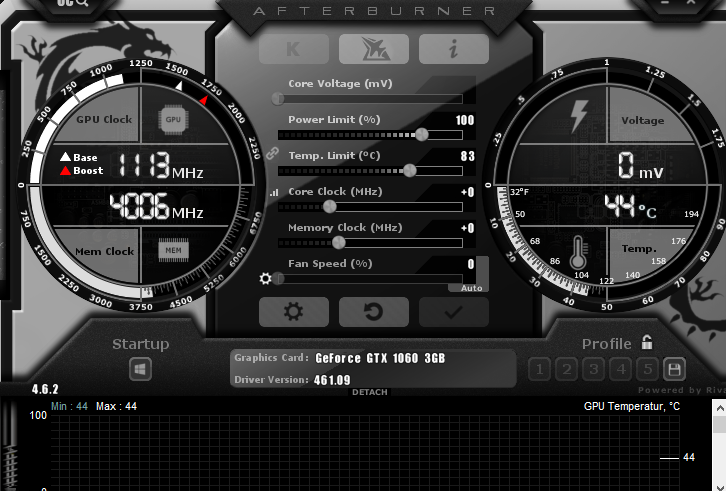The image size is (726, 491).
Task: Click the lightning bolt voltage icon
Action: [578, 115]
